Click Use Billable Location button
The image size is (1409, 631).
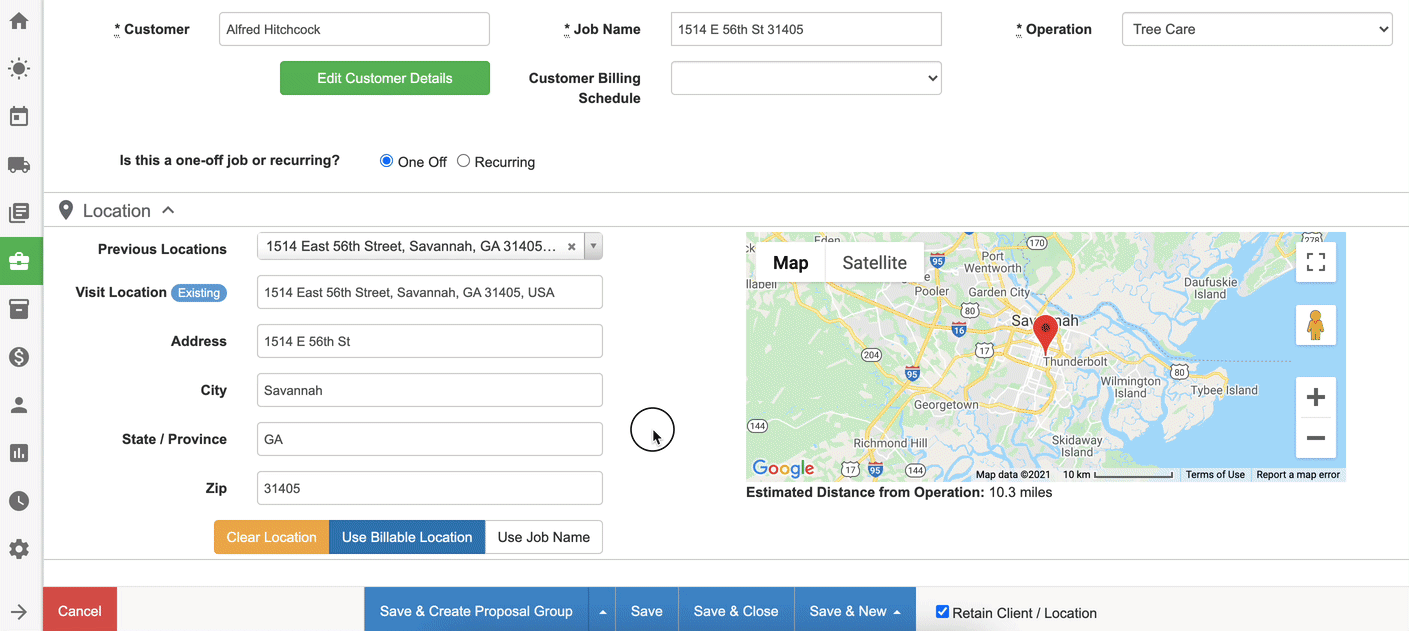[x=407, y=537]
